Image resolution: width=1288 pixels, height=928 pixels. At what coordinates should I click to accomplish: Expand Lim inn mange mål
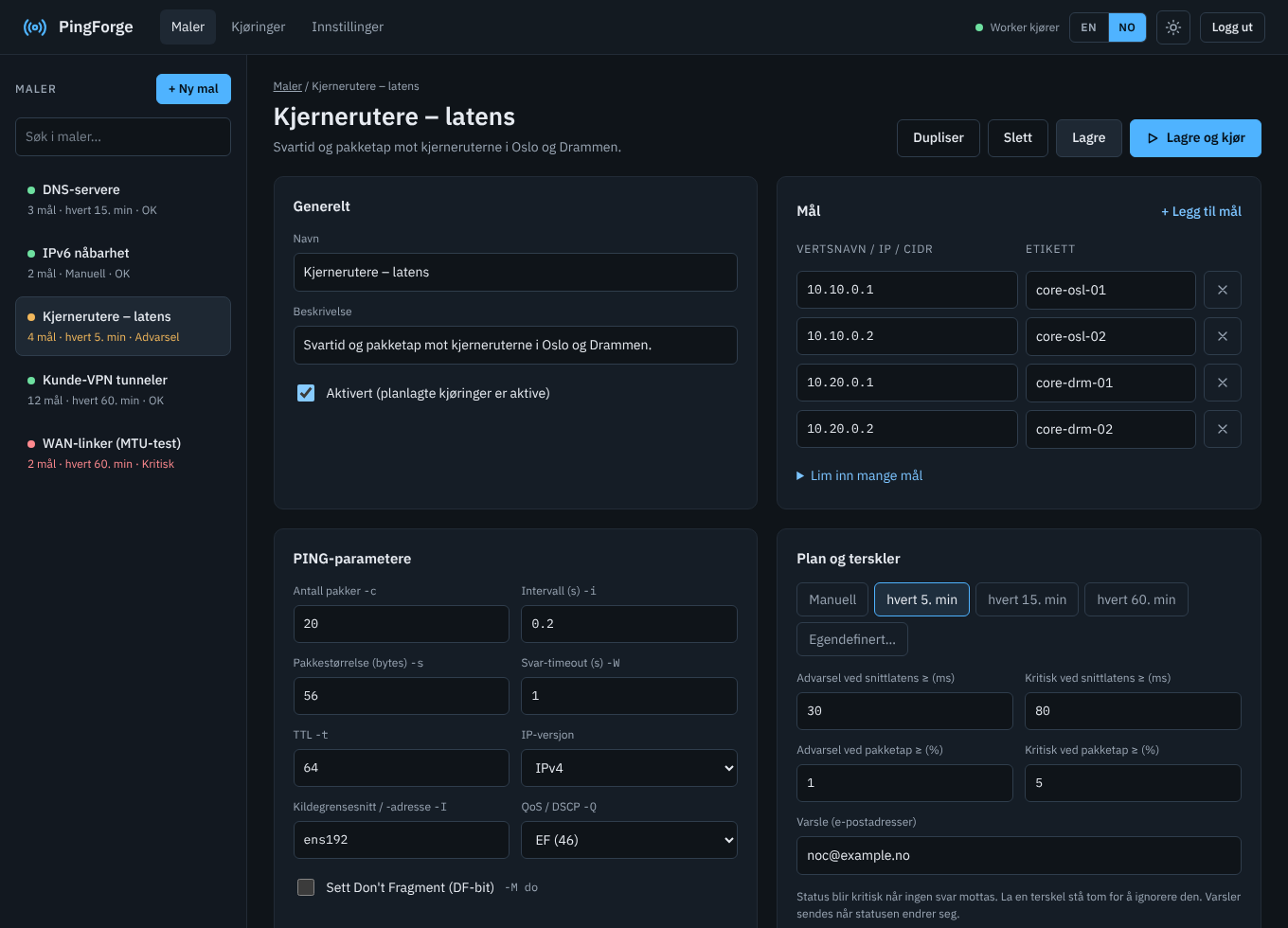(860, 475)
